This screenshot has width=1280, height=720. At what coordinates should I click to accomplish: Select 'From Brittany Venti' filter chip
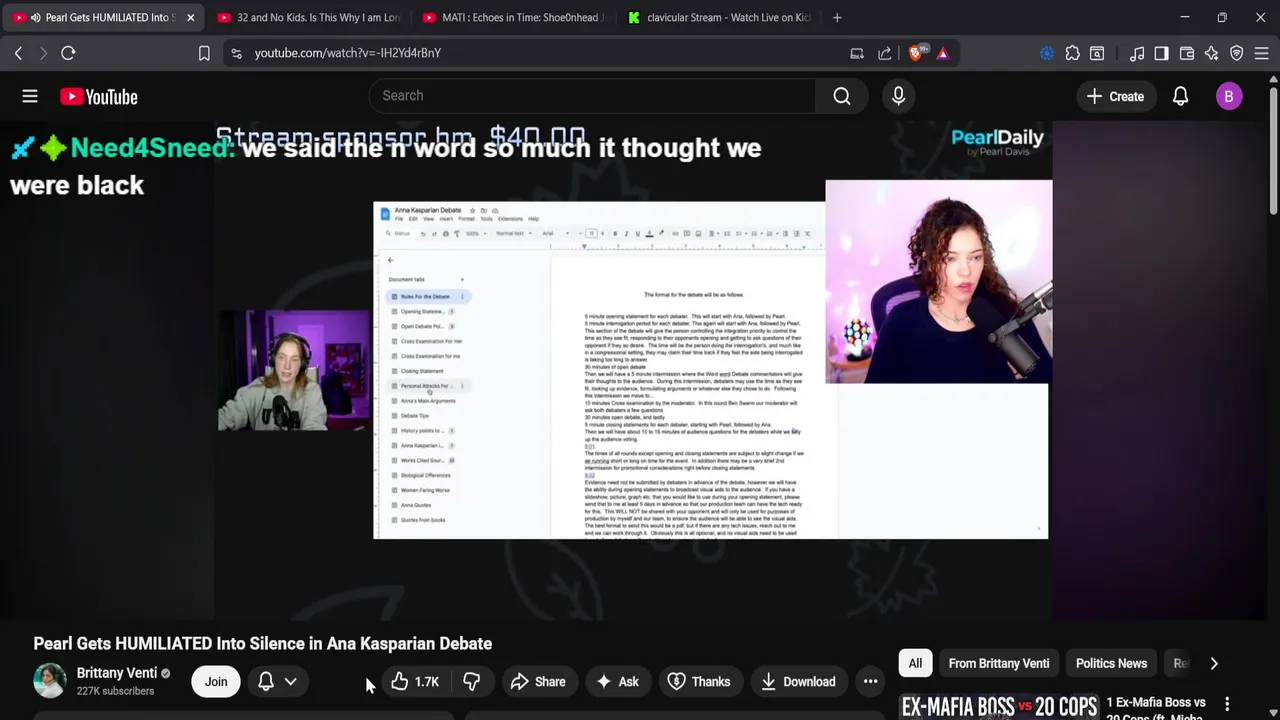coord(999,663)
